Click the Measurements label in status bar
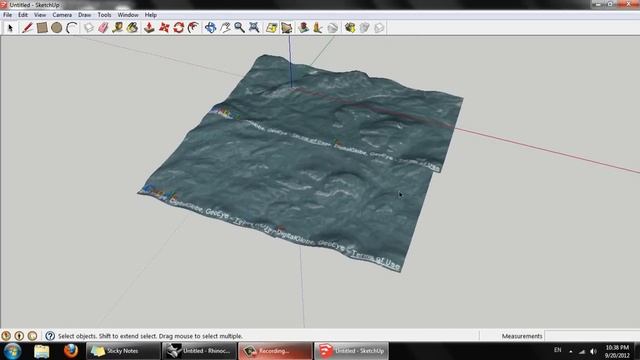This screenshot has width=640, height=360. pos(522,336)
